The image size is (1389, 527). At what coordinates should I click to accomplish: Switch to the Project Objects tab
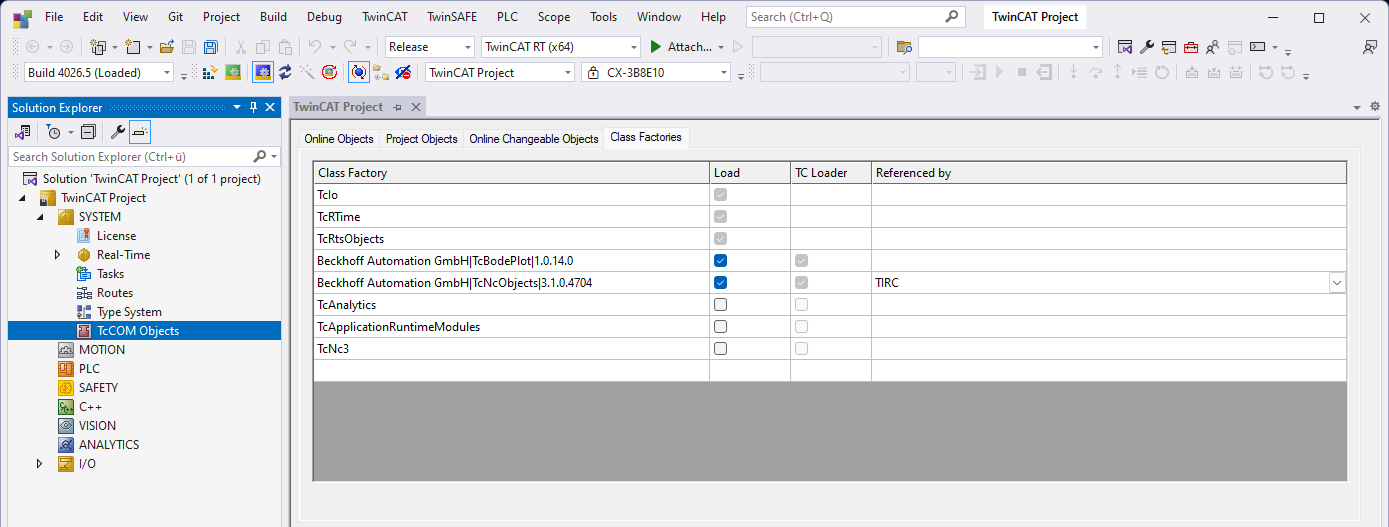422,139
